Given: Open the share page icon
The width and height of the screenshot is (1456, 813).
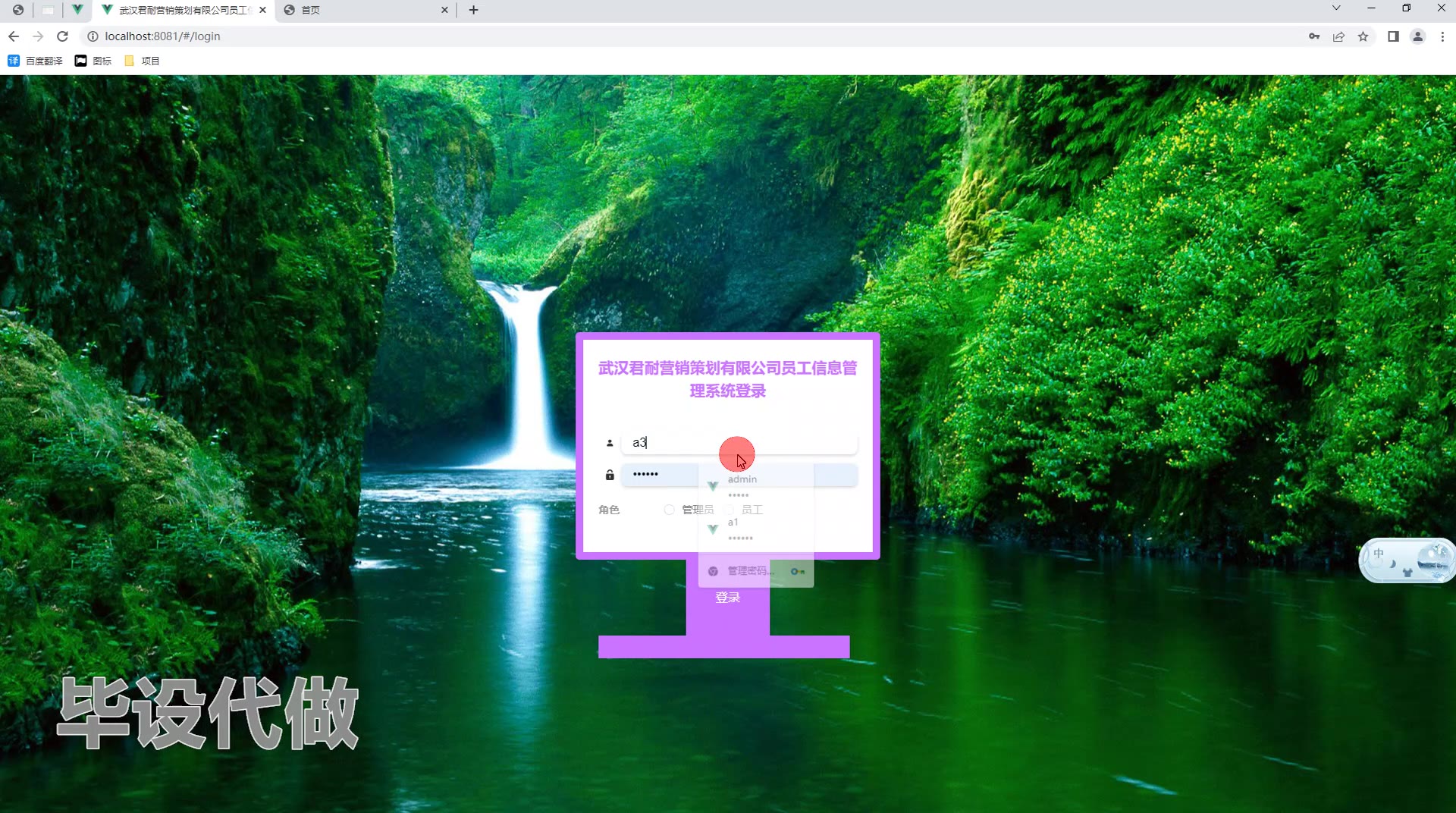Looking at the screenshot, I should (1338, 36).
